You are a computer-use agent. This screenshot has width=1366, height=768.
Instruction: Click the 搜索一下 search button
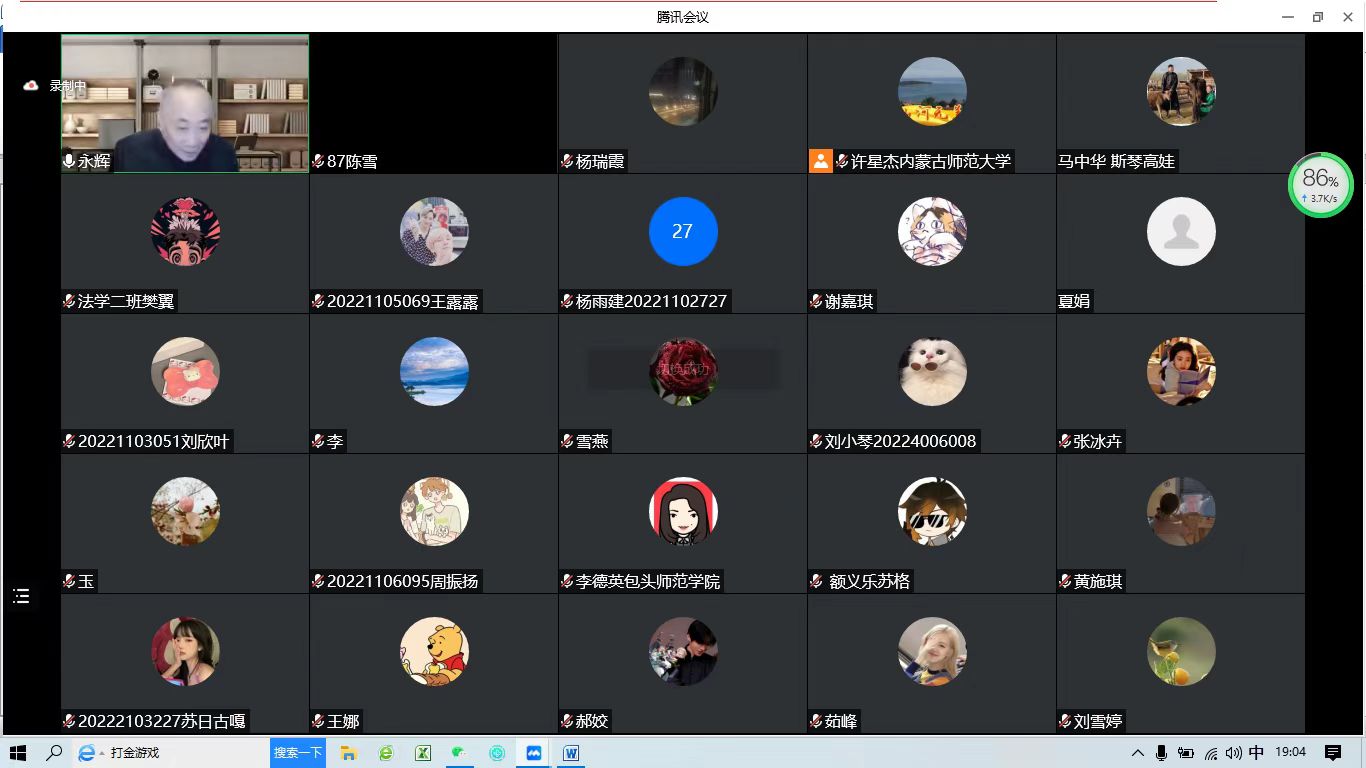tap(298, 753)
